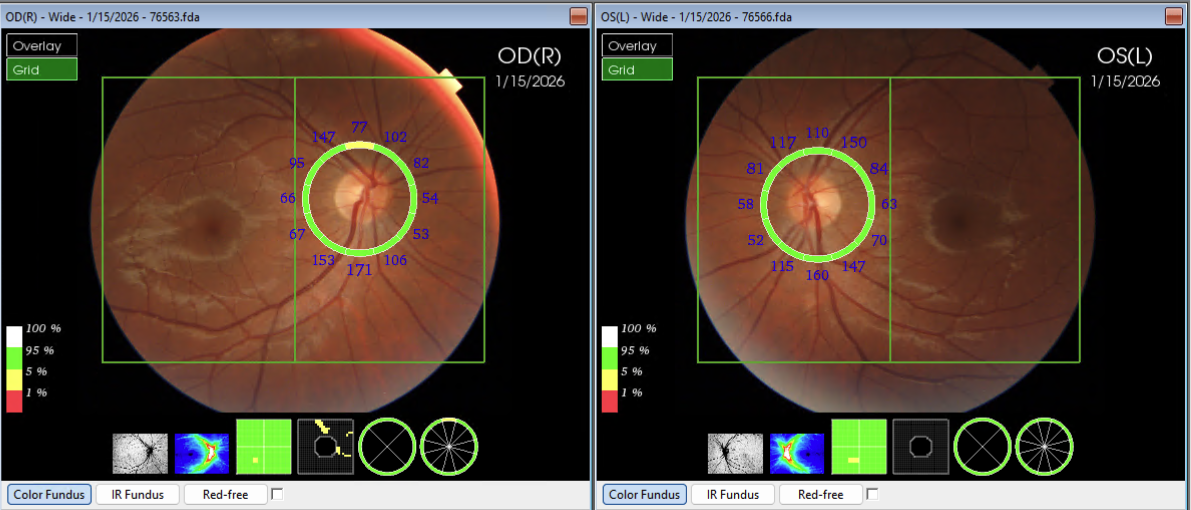
Task: Toggle Overlay in the OD(R) panel
Action: tap(42, 46)
